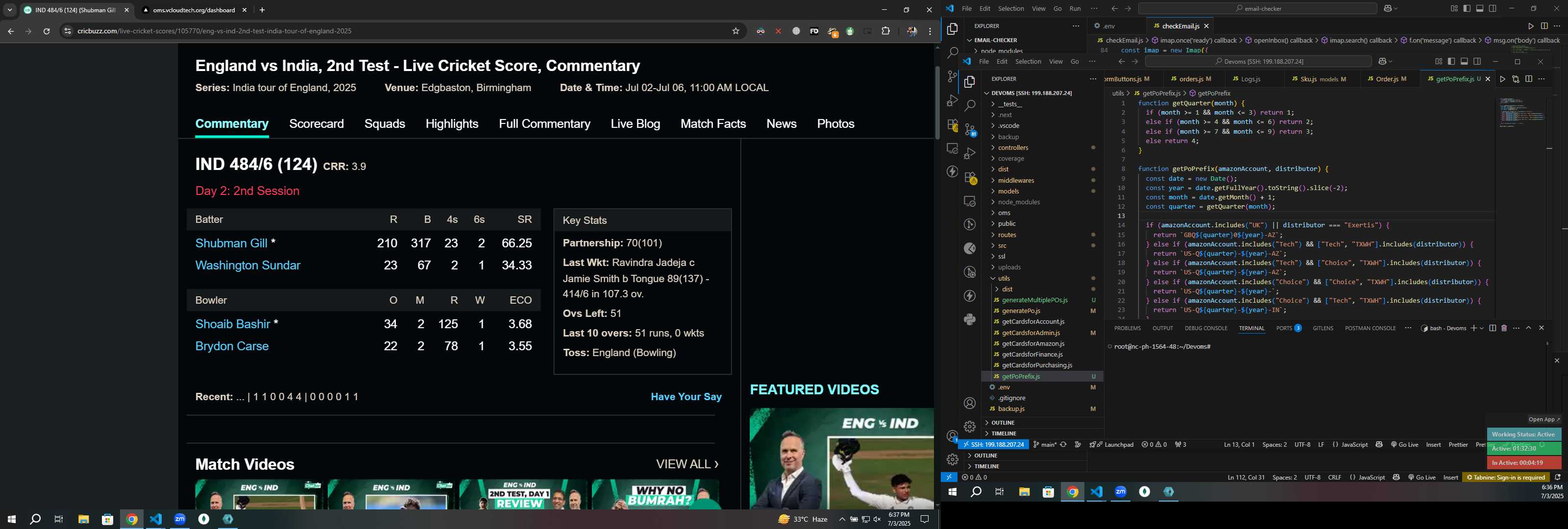The image size is (1568, 529).
Task: Open Shubman Gill's player profile link
Action: (x=231, y=243)
